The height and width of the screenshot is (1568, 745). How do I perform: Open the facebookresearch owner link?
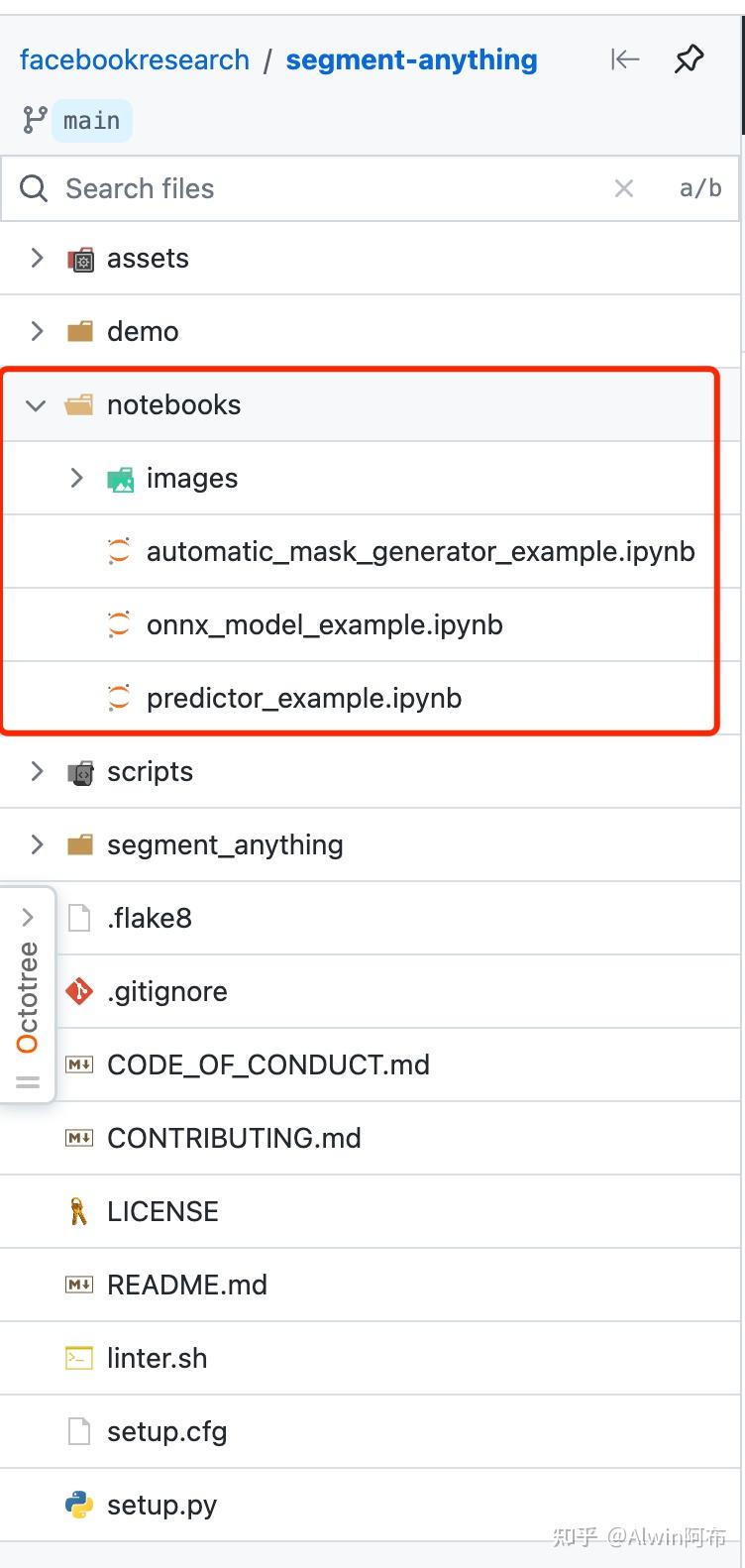click(x=135, y=59)
